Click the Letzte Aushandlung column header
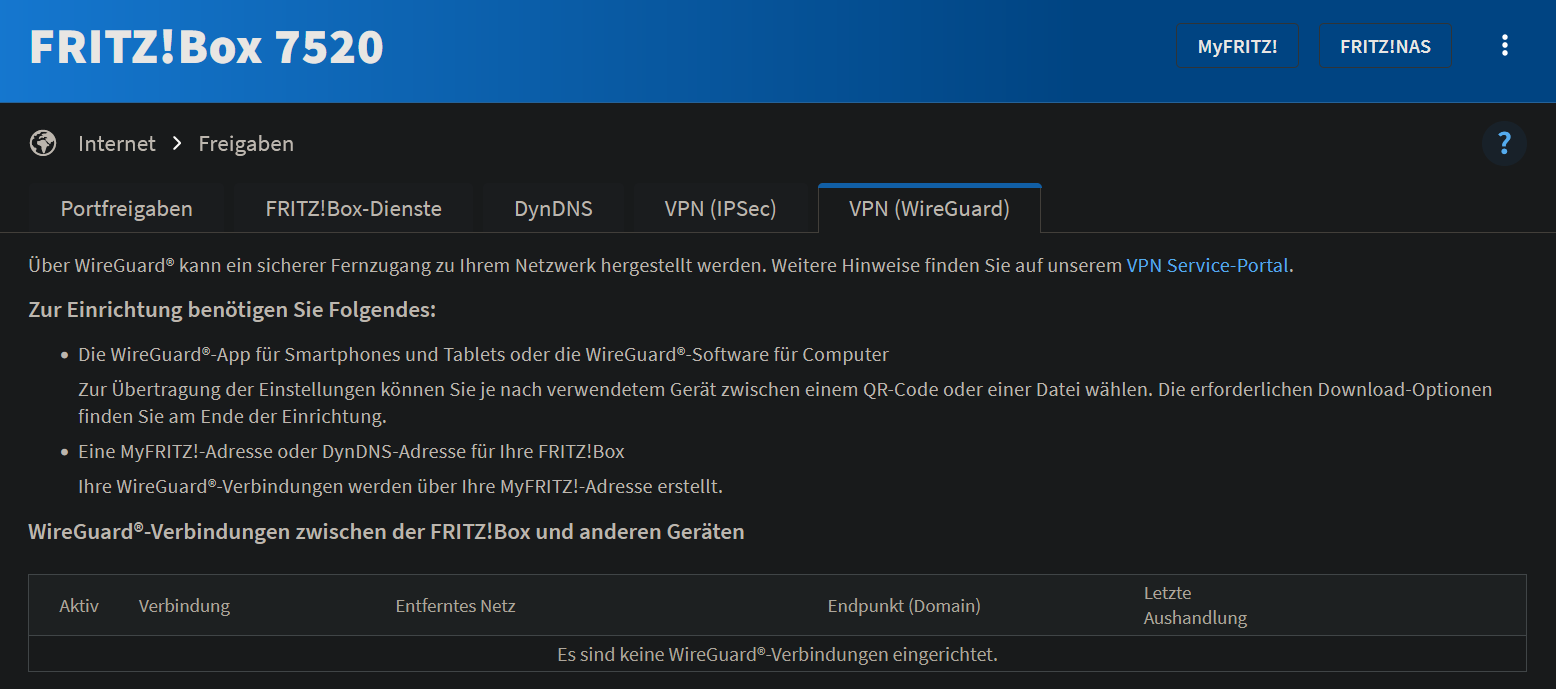The width and height of the screenshot is (1556, 689). pos(1195,606)
